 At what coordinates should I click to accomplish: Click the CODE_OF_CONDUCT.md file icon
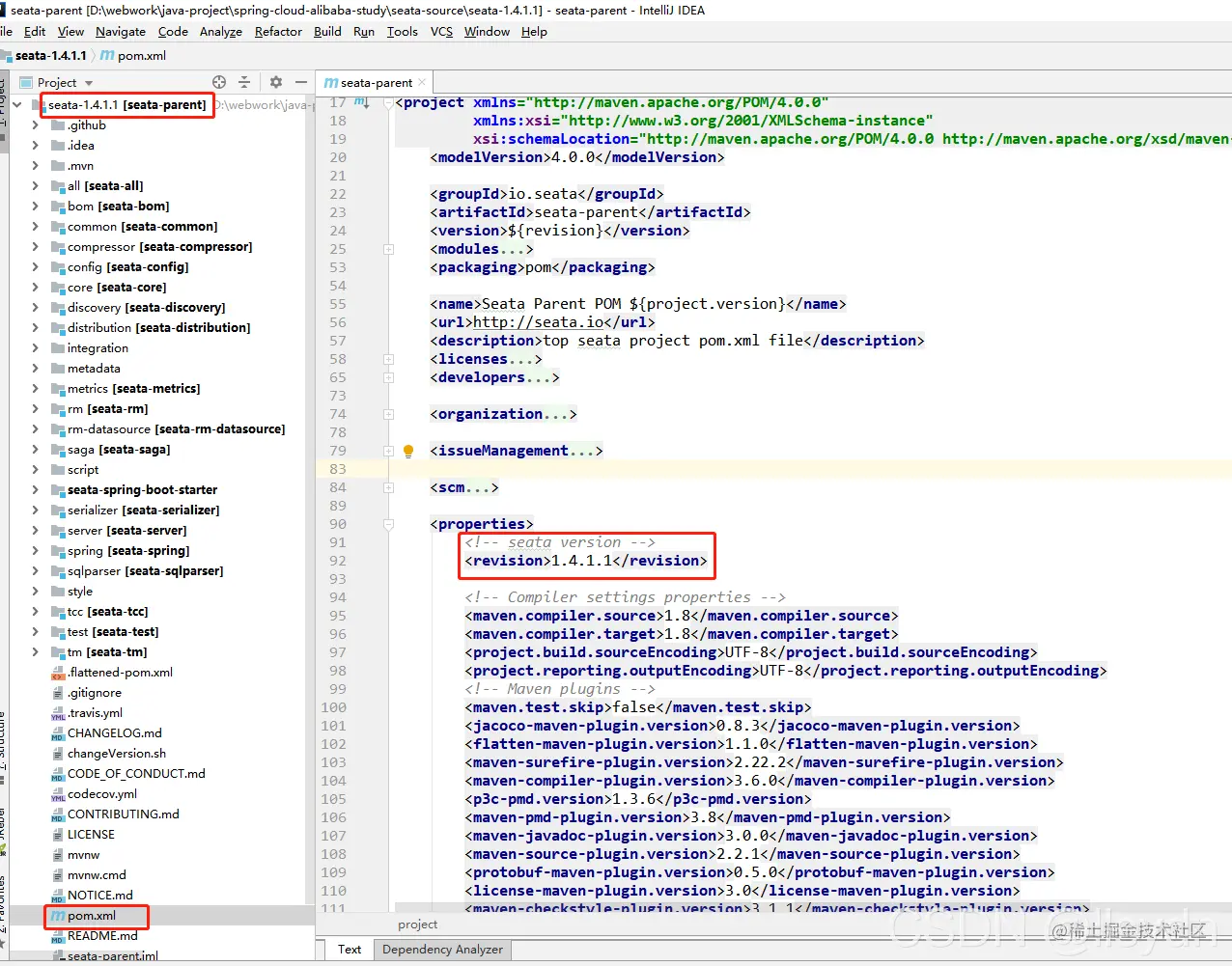point(58,774)
